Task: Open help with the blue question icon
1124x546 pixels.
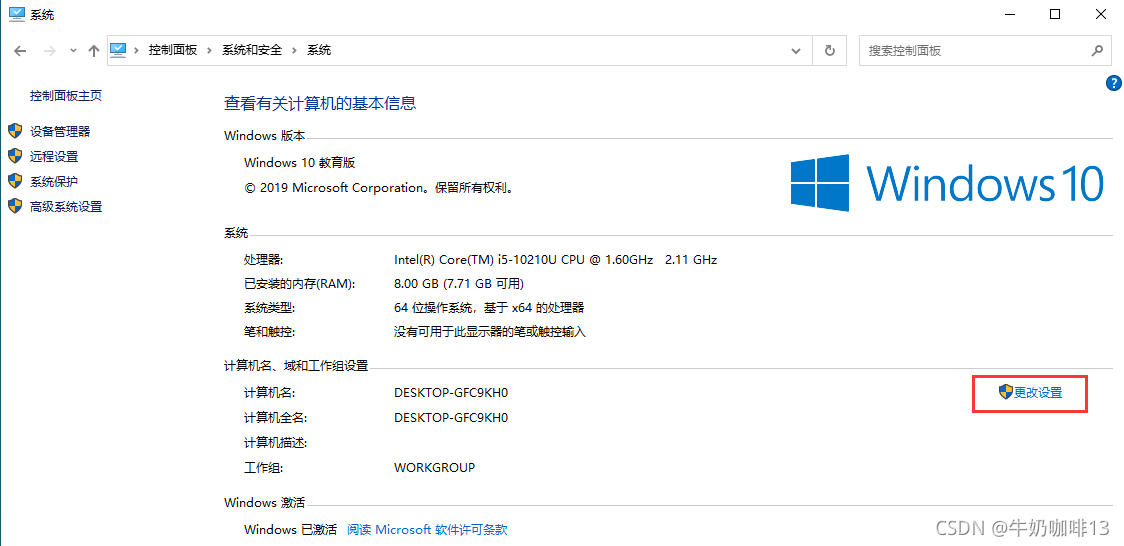Action: [x=1114, y=83]
